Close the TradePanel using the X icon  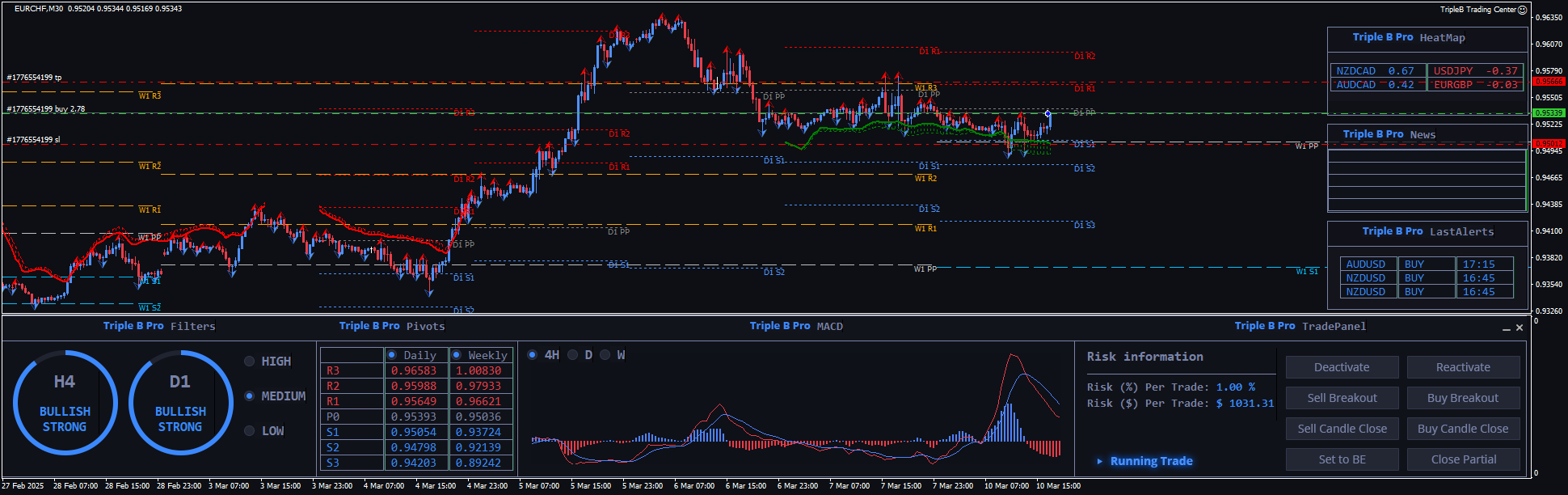pyautogui.click(x=1520, y=328)
